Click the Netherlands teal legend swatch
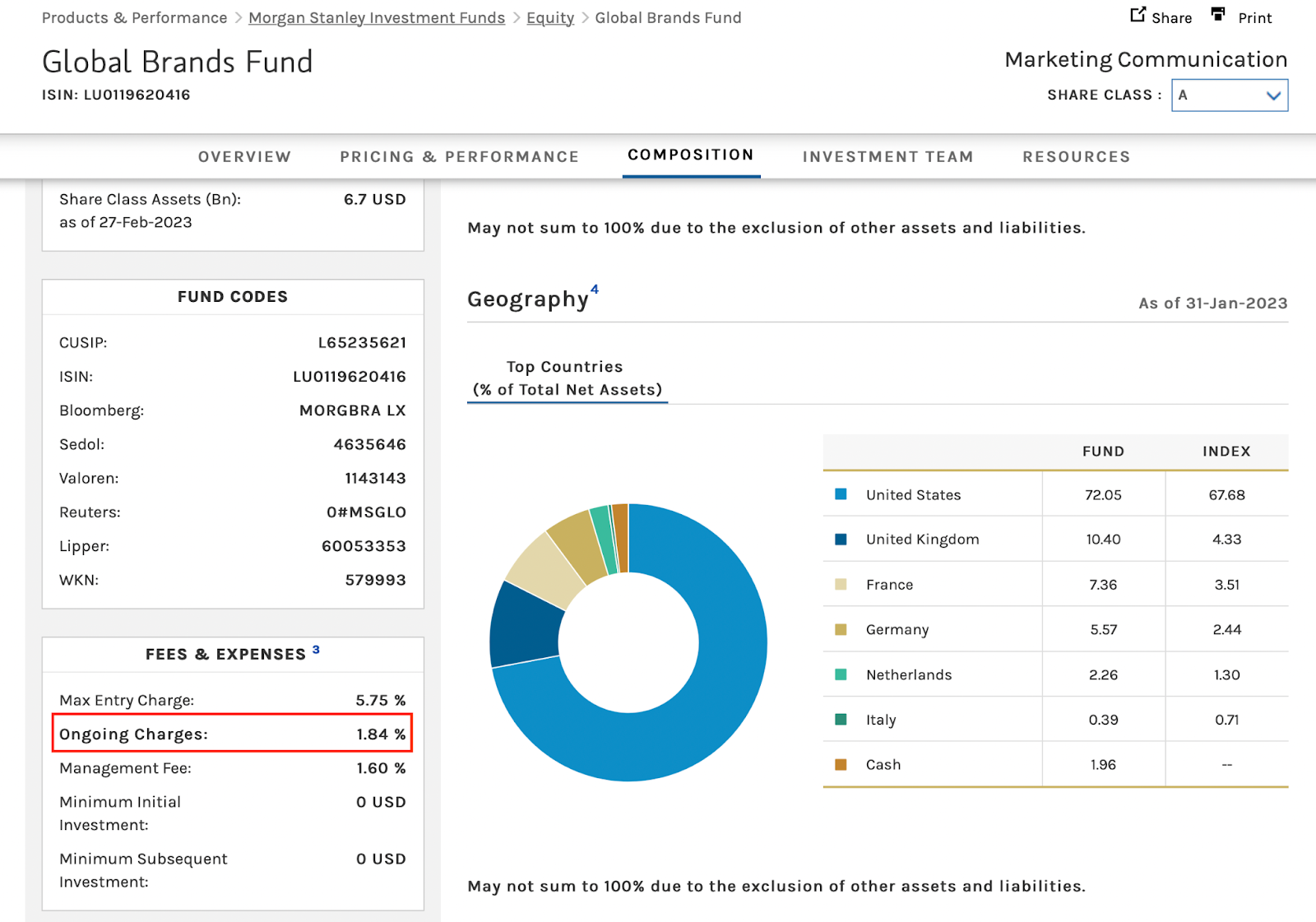This screenshot has width=1316, height=922. click(x=841, y=674)
